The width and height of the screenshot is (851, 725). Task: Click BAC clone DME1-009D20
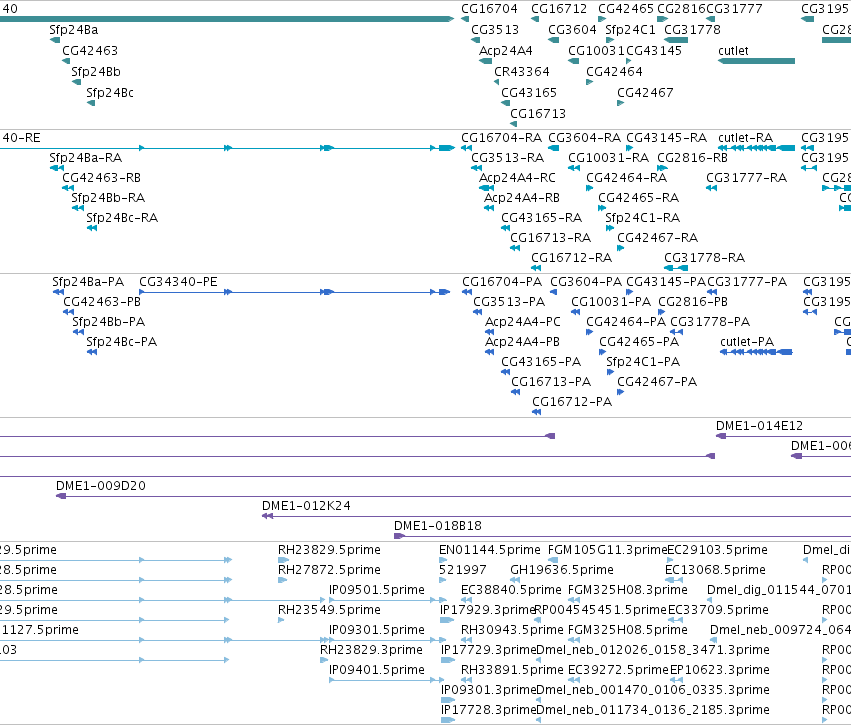pyautogui.click(x=100, y=486)
